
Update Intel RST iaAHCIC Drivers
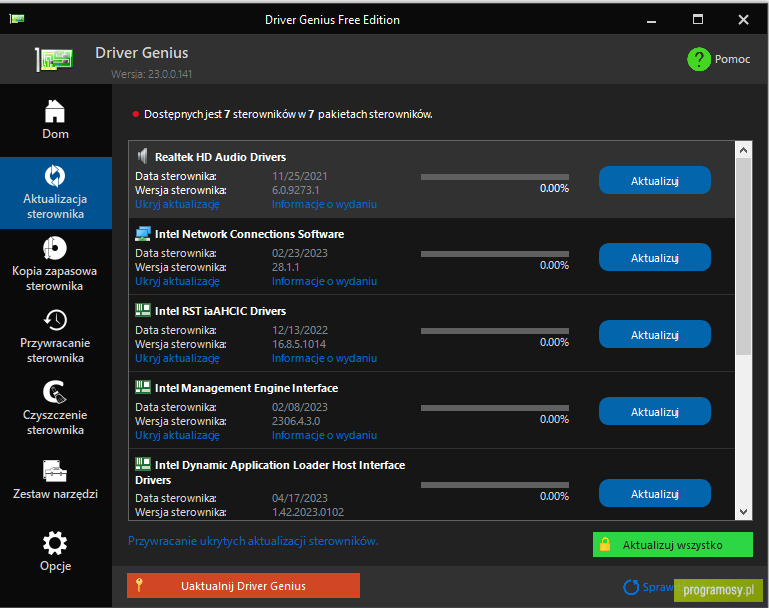click(655, 334)
